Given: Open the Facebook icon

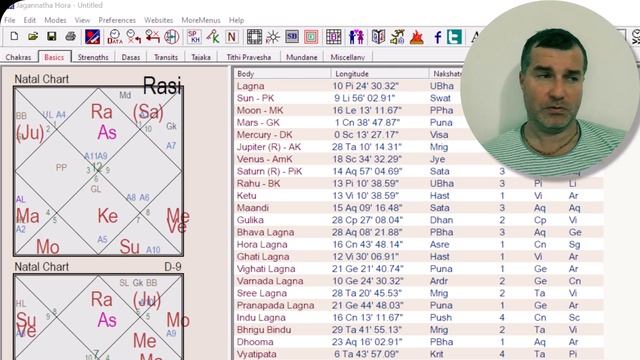Looking at the screenshot, I should pyautogui.click(x=438, y=37).
